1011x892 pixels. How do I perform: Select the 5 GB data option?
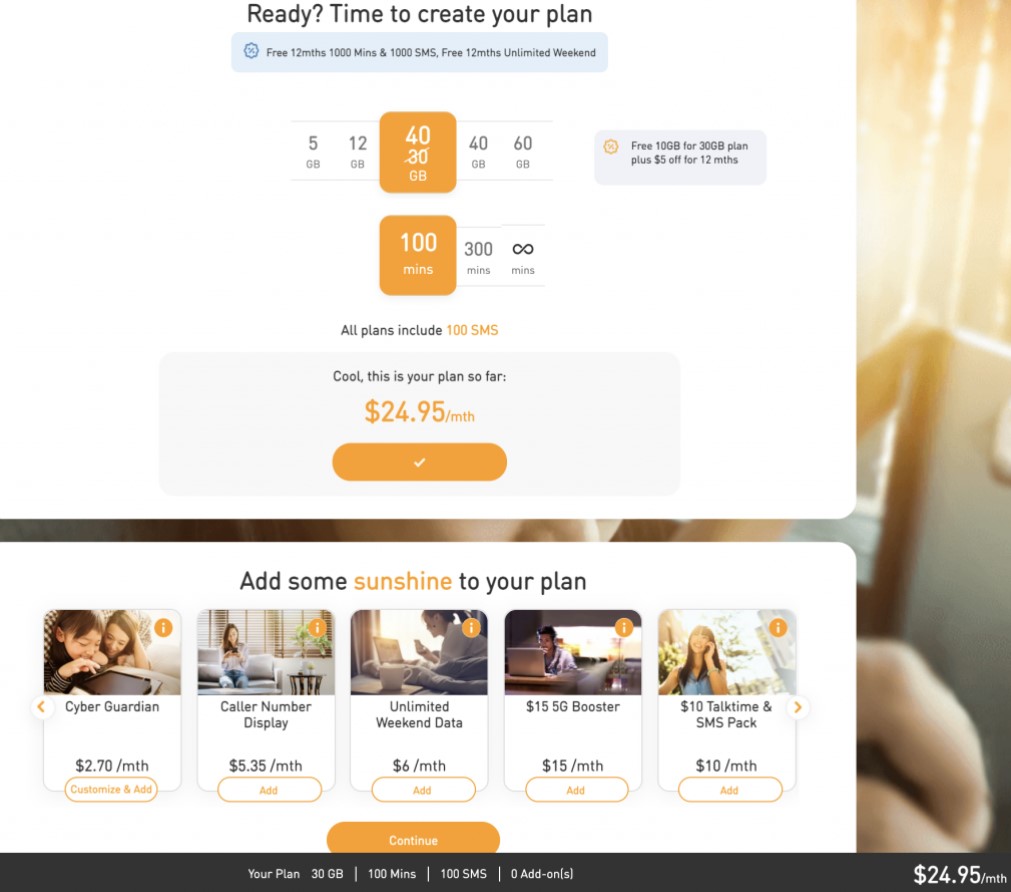click(313, 152)
